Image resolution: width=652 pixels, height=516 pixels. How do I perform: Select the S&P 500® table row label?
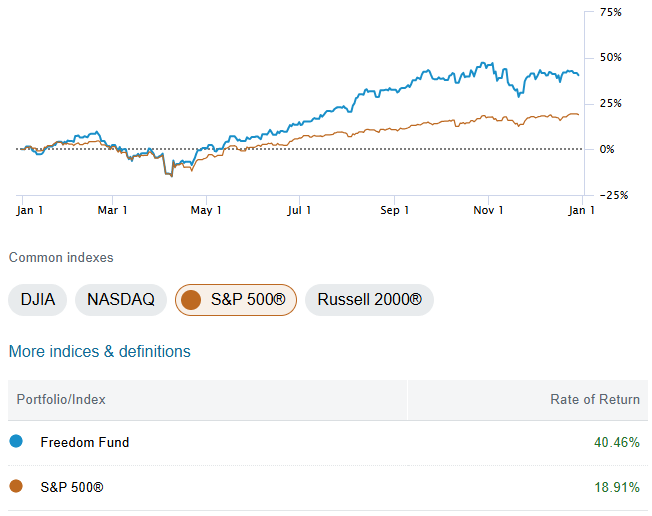click(x=72, y=487)
